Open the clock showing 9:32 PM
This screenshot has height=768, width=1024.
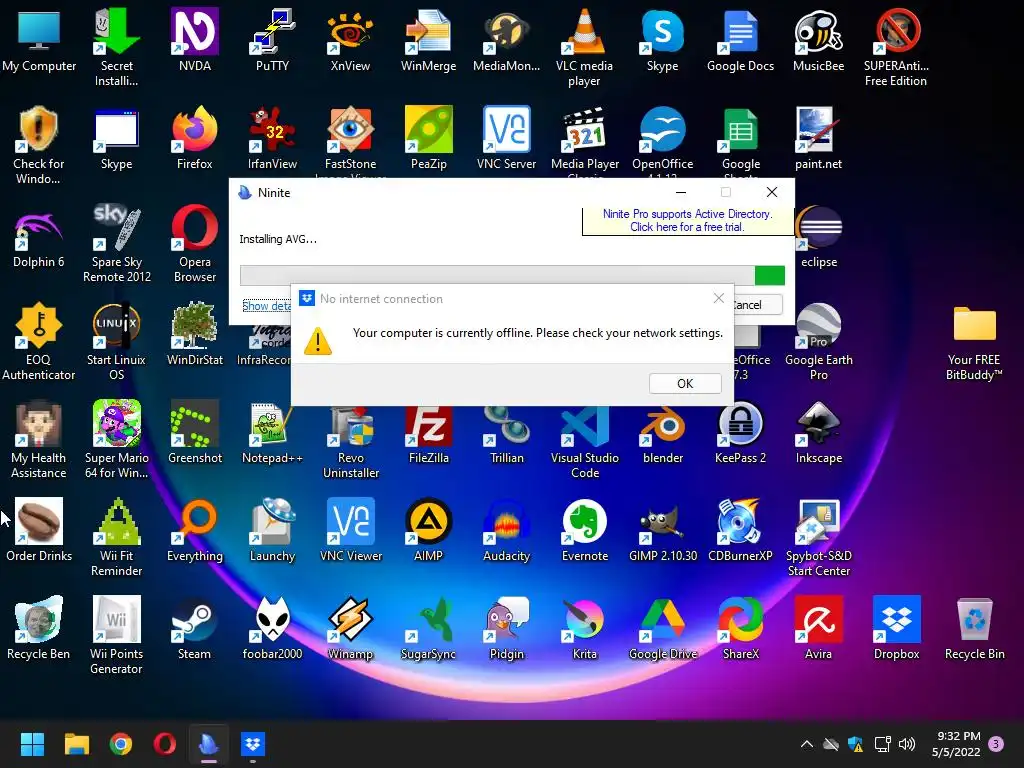(x=955, y=744)
